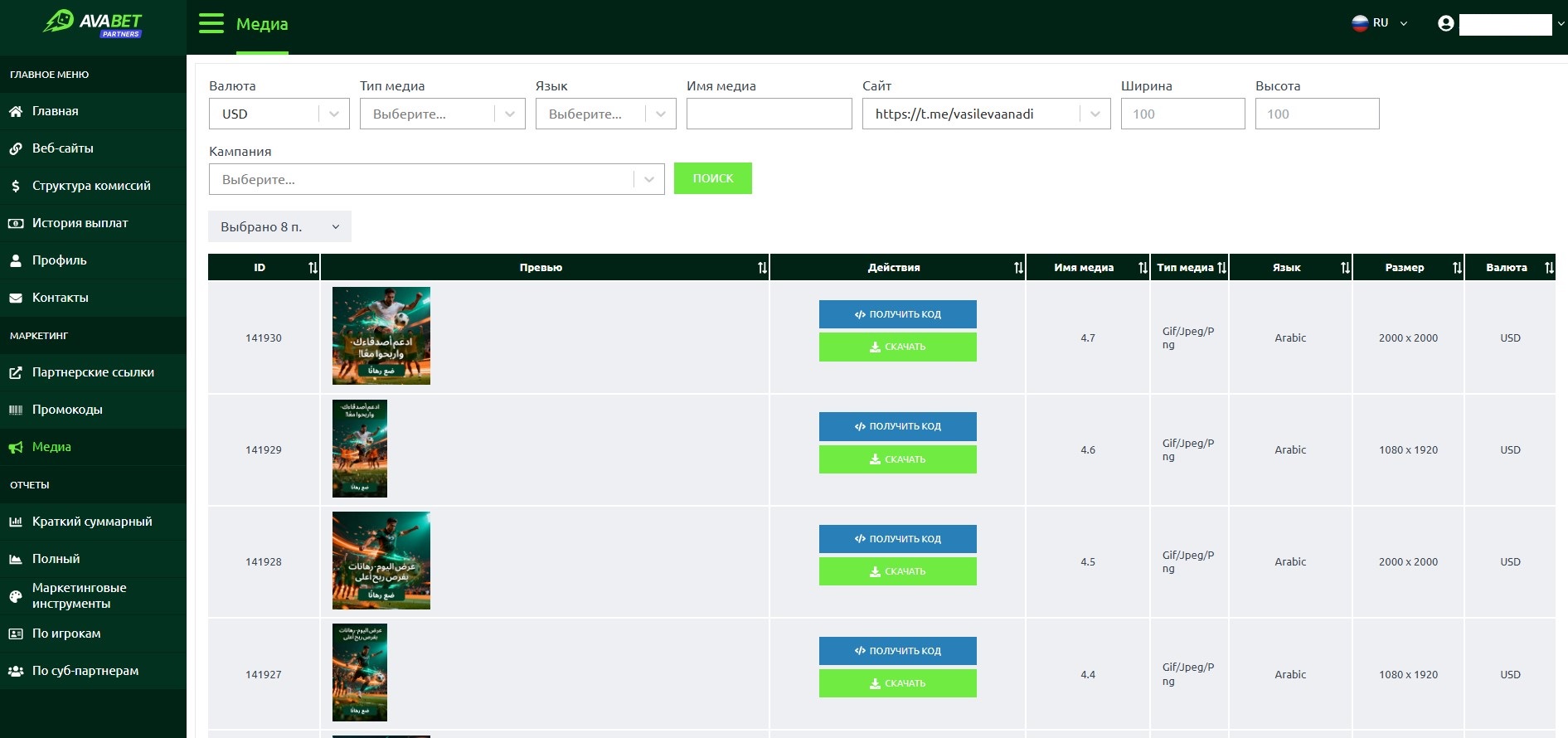
Task: Click the hamburger menu icon
Action: (211, 23)
